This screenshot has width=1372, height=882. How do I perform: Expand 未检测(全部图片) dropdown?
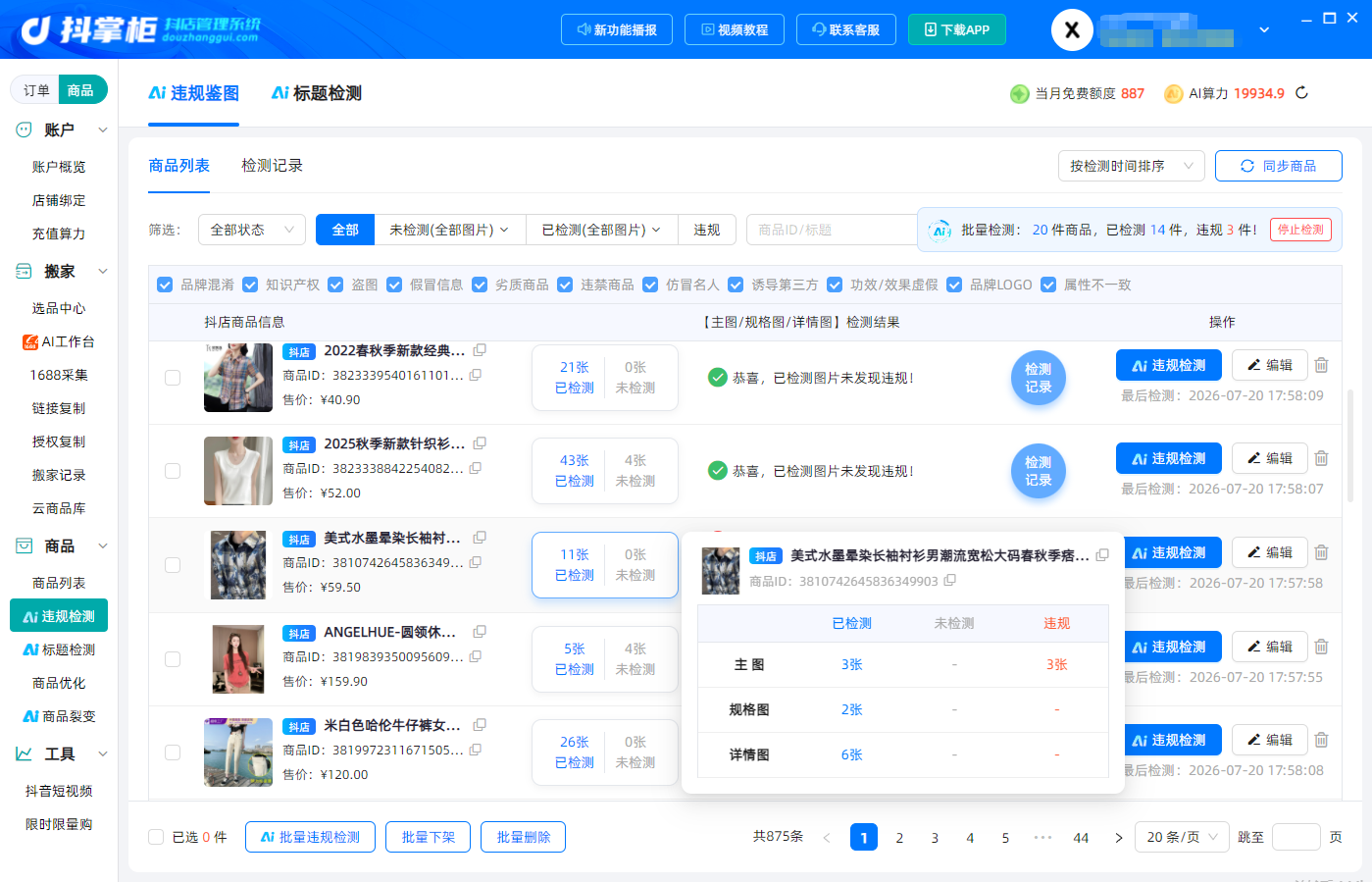449,230
